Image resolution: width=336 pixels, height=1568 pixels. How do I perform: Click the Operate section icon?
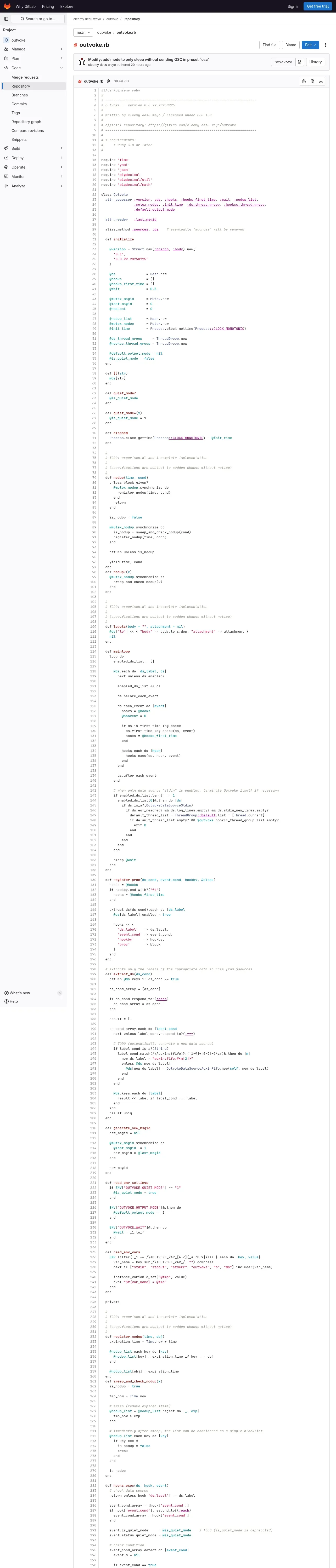click(6, 168)
